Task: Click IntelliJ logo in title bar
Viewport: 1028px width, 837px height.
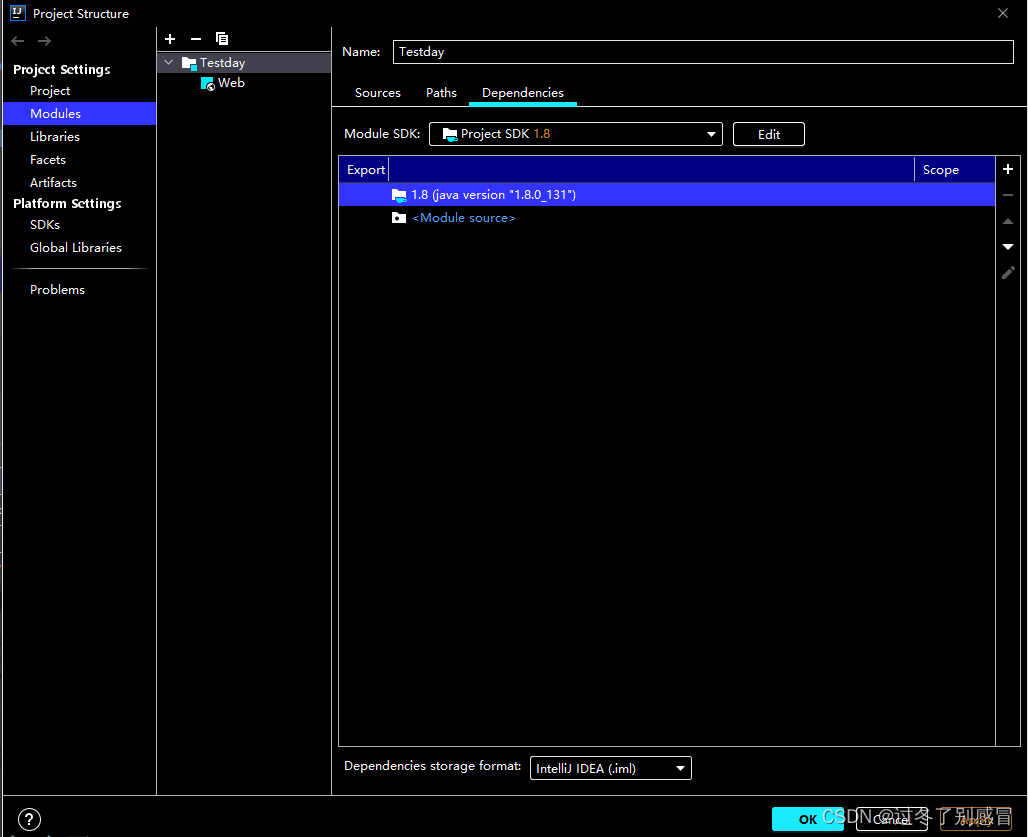Action: pos(18,13)
